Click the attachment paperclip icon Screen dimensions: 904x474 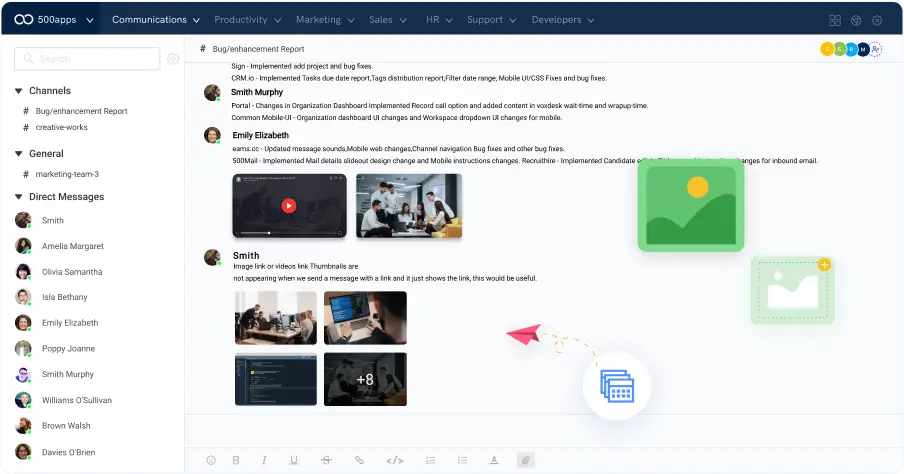pyautogui.click(x=526, y=460)
